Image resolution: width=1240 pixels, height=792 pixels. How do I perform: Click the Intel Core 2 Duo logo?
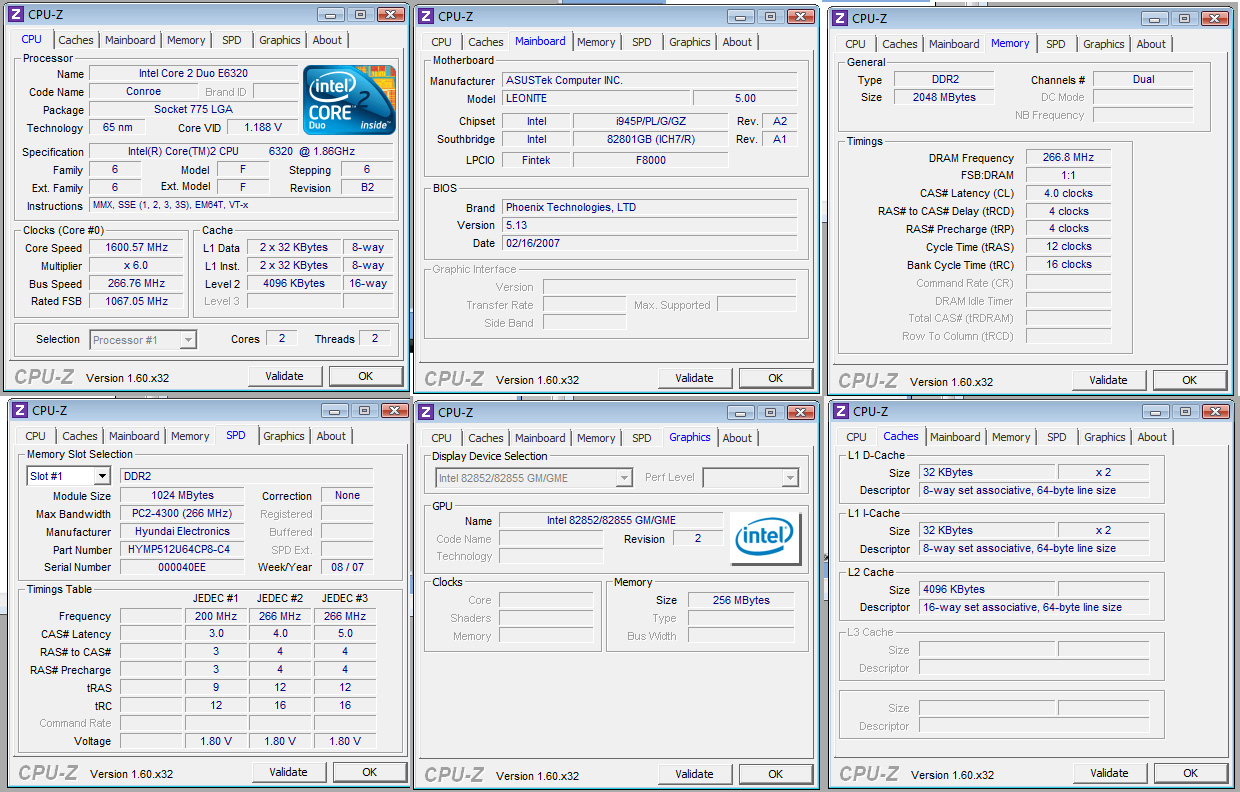pos(350,100)
